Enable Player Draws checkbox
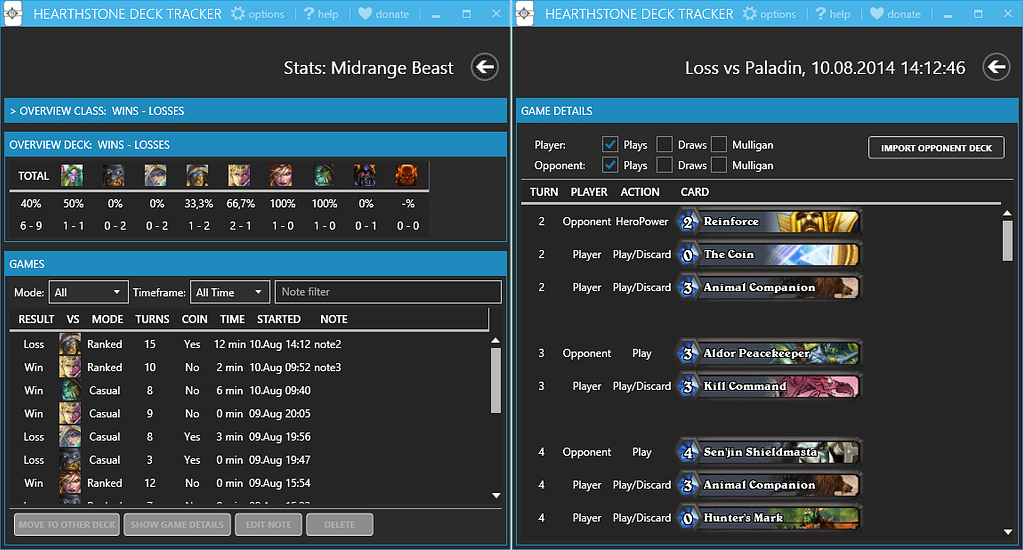 coord(665,144)
